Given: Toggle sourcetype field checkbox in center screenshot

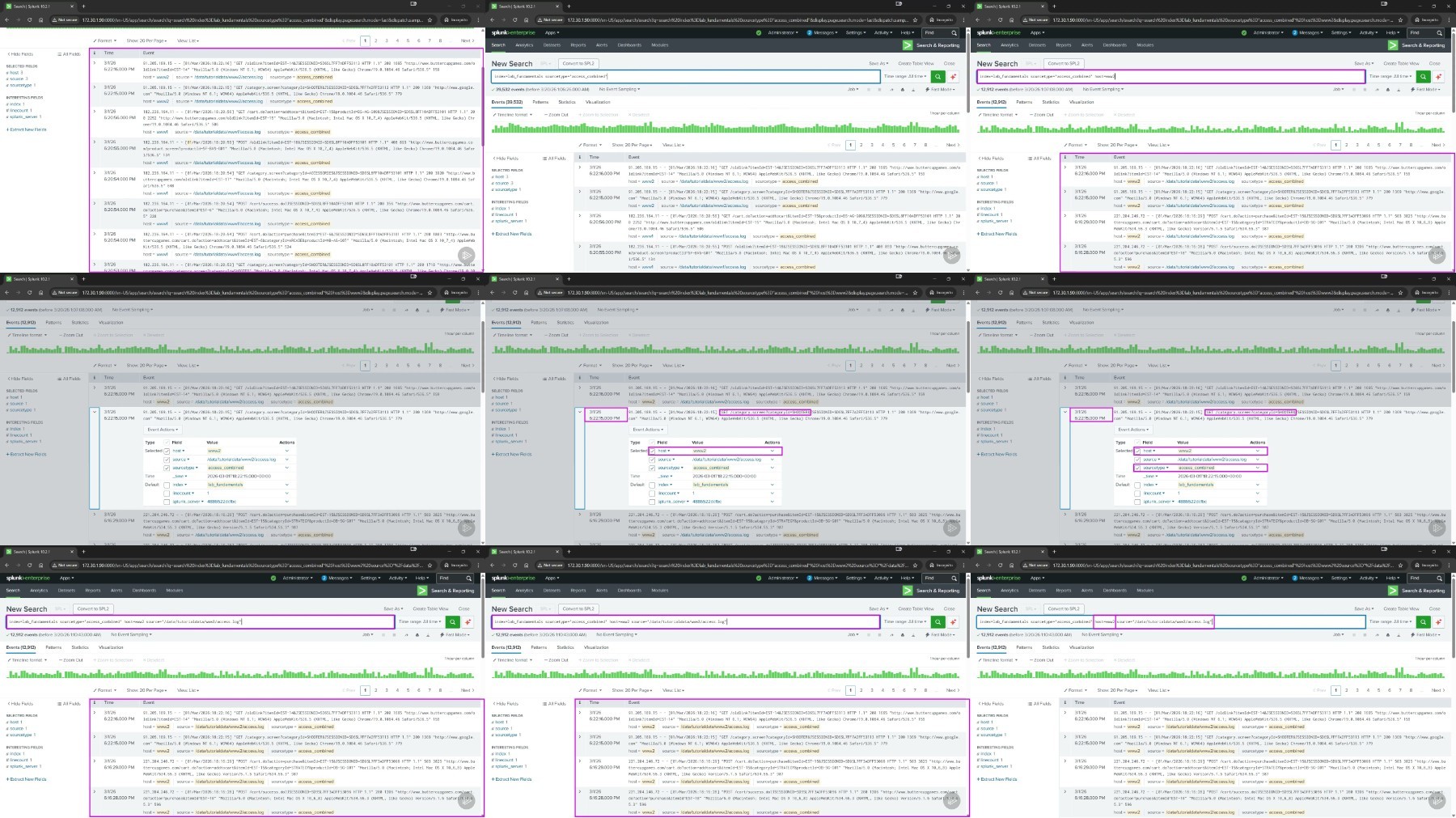Looking at the screenshot, I should pos(652,468).
